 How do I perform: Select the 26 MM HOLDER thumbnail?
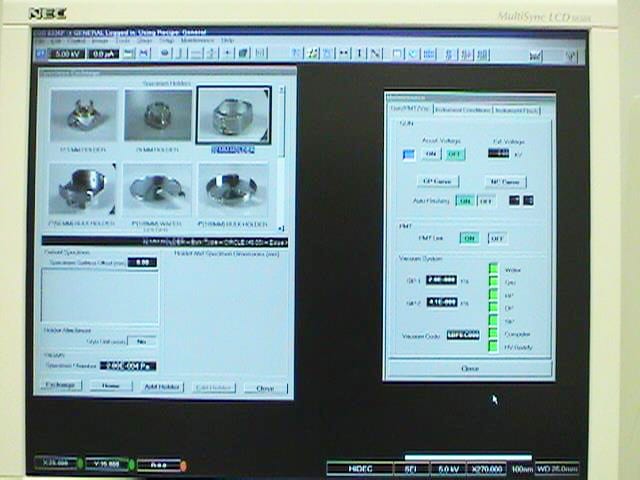[x=158, y=116]
